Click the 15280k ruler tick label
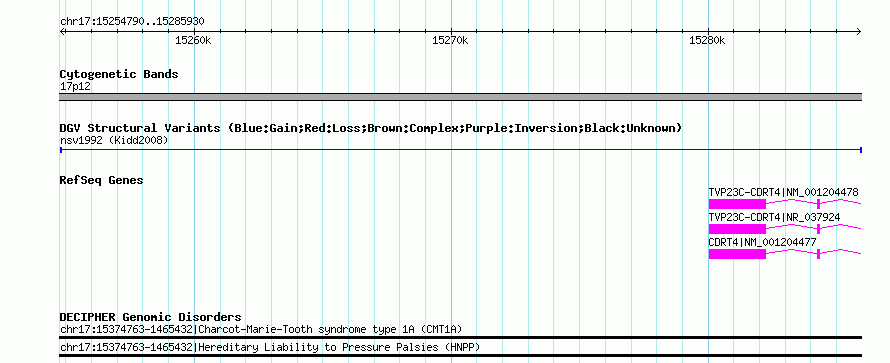This screenshot has height=363, width=890. click(707, 40)
